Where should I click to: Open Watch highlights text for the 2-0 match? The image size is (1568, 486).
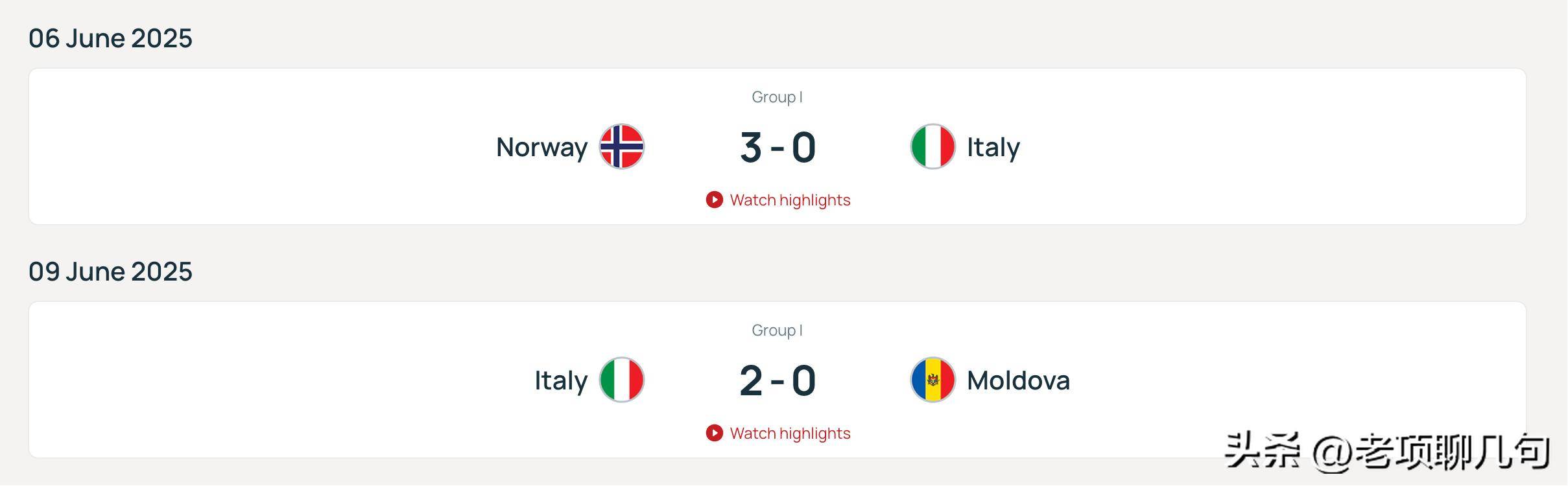pos(789,434)
